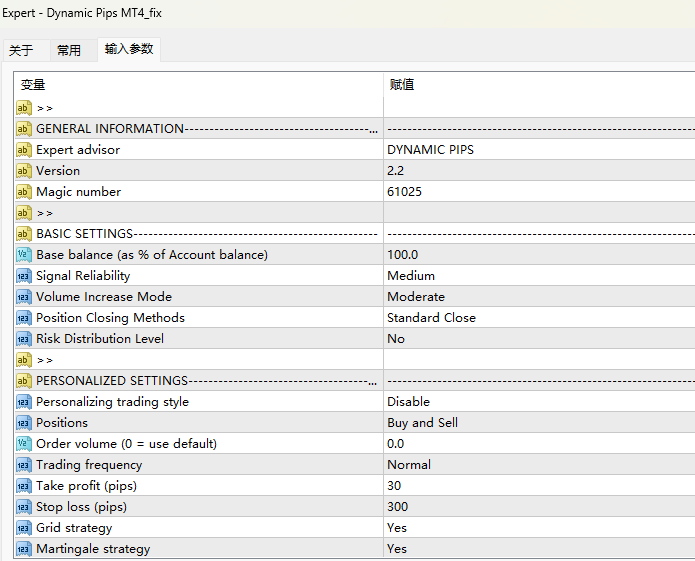The height and width of the screenshot is (561, 695).
Task: Click the string icon next to Version
Action: [x=24, y=171]
